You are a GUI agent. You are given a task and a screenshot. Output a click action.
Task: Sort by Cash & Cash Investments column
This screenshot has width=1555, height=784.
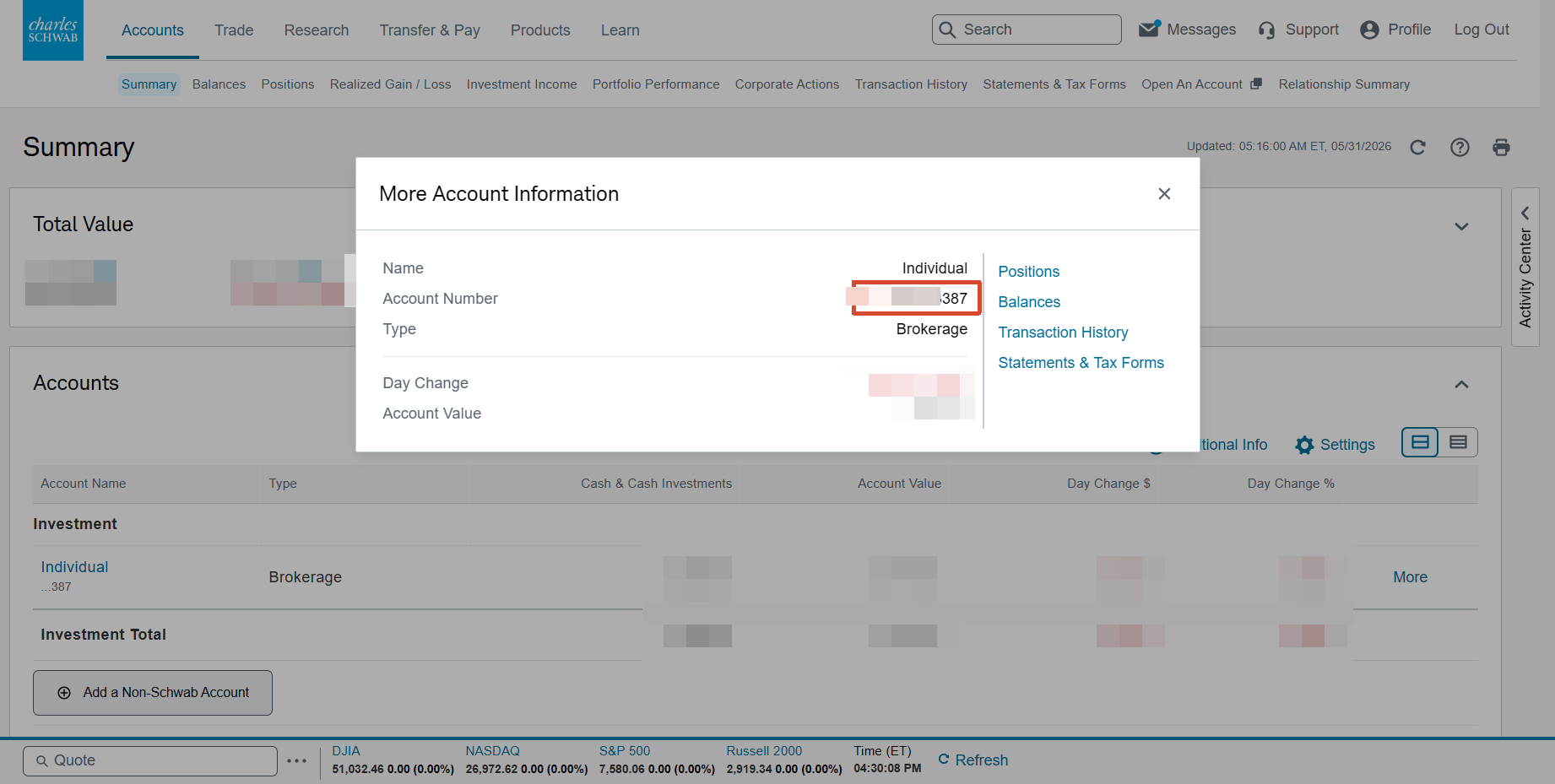(657, 484)
